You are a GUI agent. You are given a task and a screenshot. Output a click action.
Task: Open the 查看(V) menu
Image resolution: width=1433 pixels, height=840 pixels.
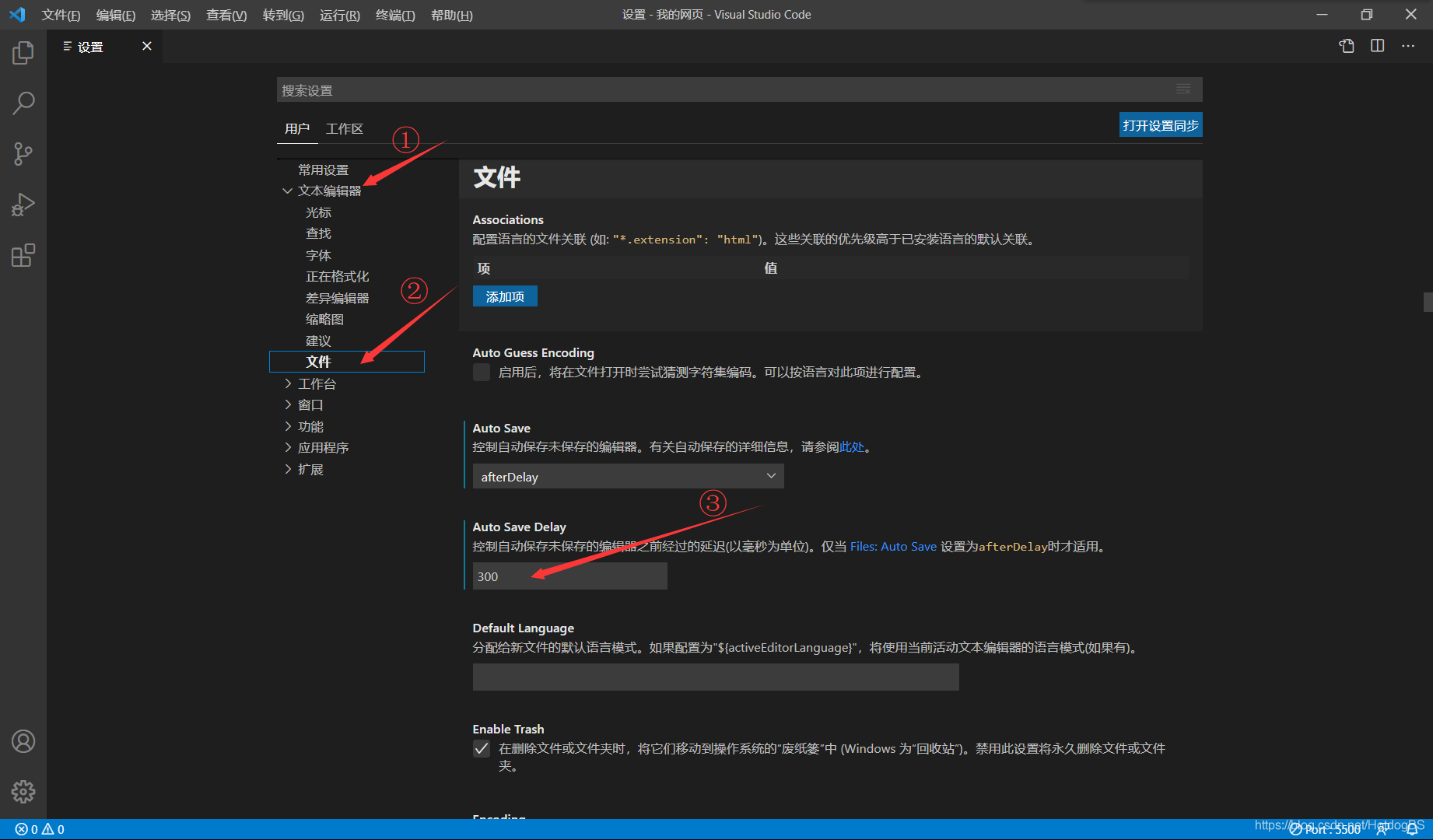tap(226, 15)
